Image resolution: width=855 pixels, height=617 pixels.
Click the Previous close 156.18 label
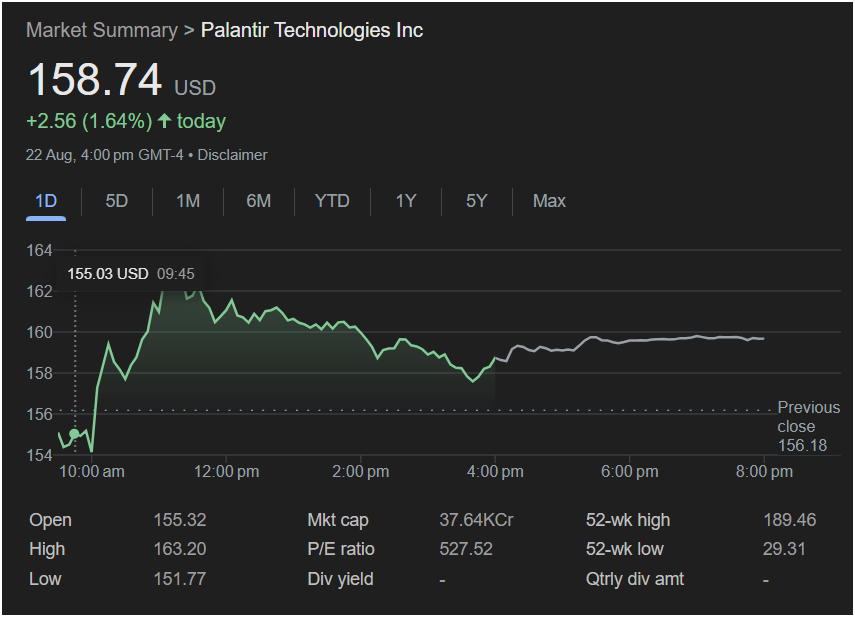click(808, 426)
